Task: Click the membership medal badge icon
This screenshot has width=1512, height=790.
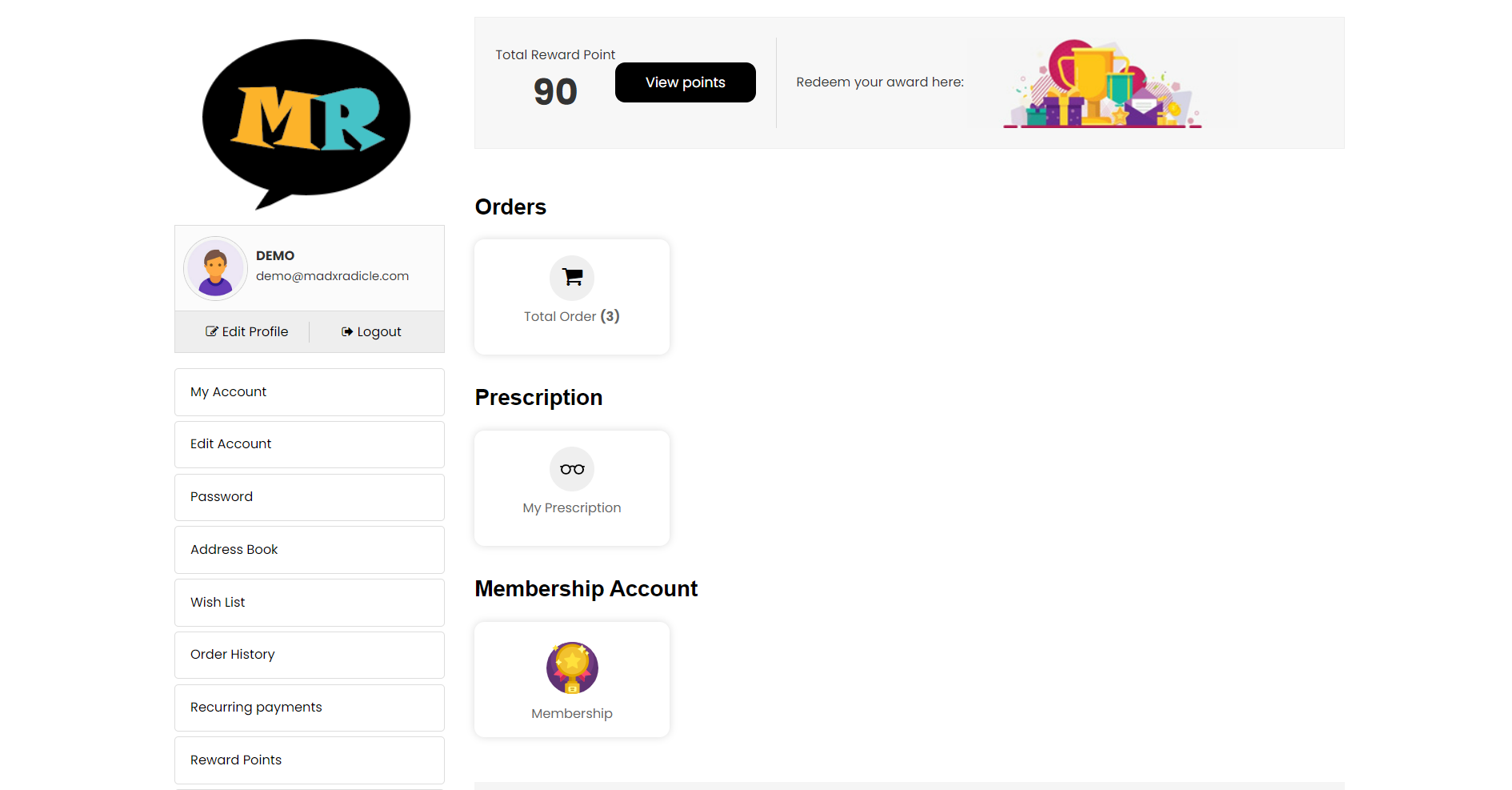Action: tap(572, 668)
